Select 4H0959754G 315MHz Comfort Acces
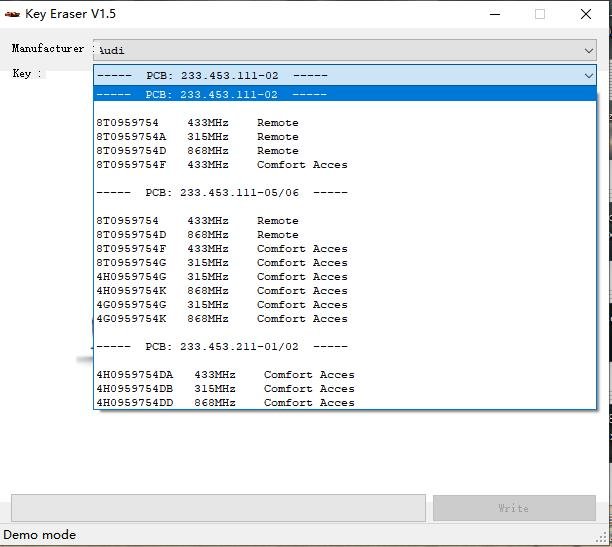Image resolution: width=612 pixels, height=547 pixels. point(221,277)
